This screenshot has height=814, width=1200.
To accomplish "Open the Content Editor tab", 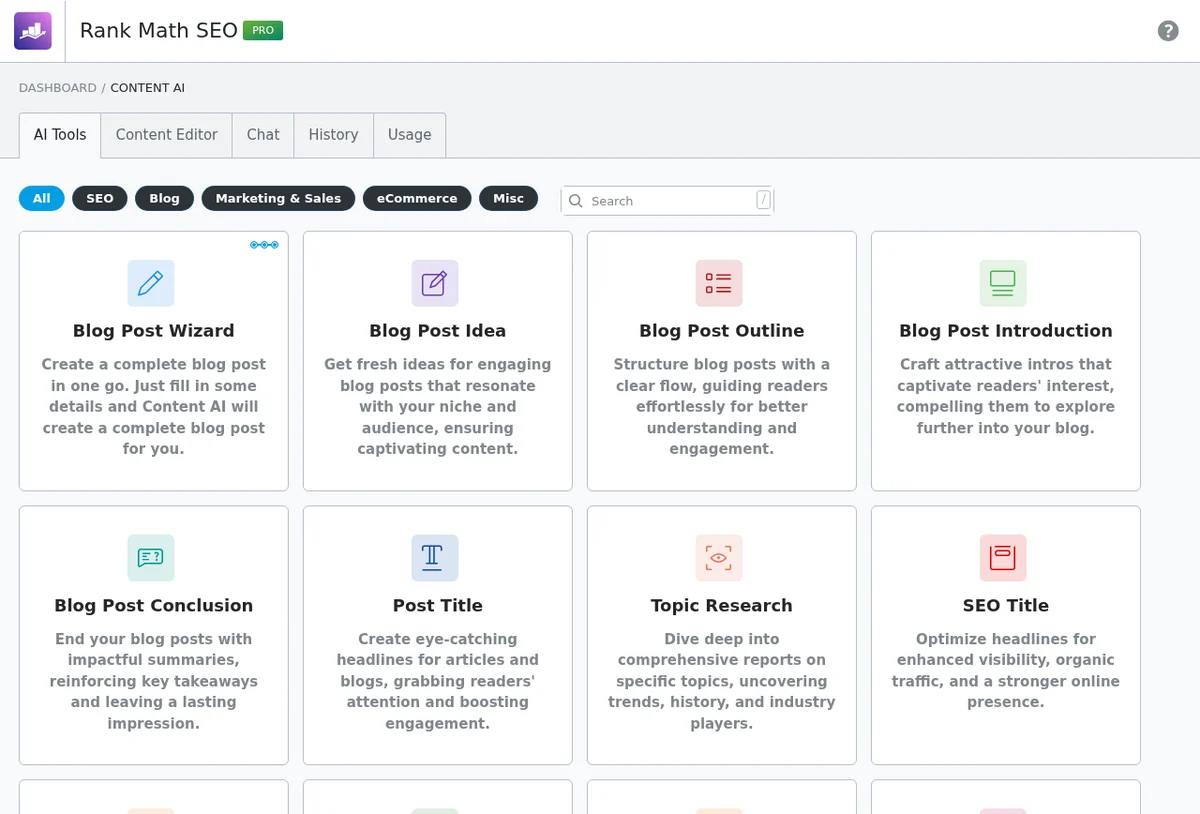I will click(x=166, y=135).
